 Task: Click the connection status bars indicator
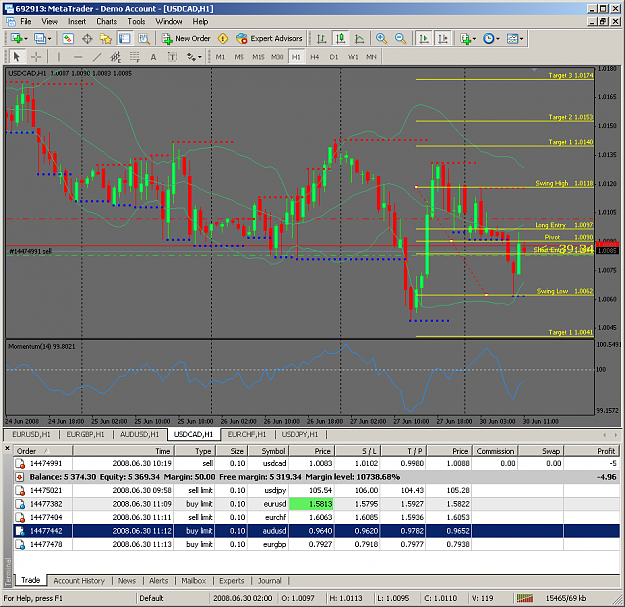coord(525,598)
